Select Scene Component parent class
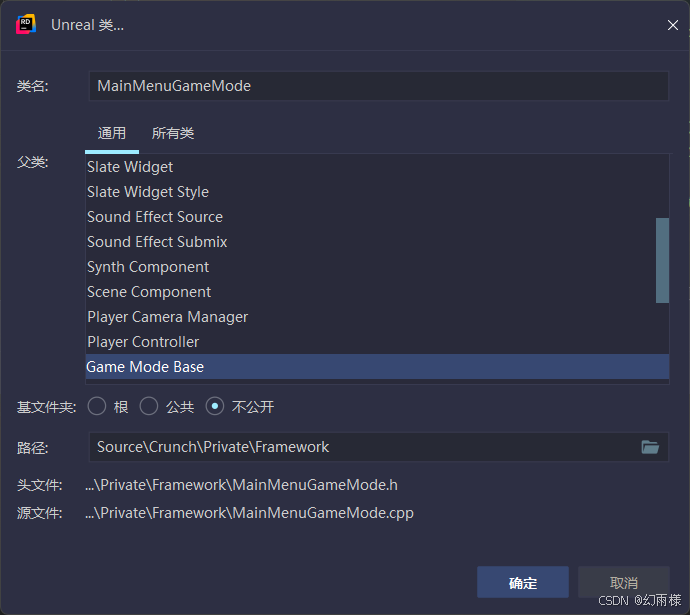 (377, 292)
